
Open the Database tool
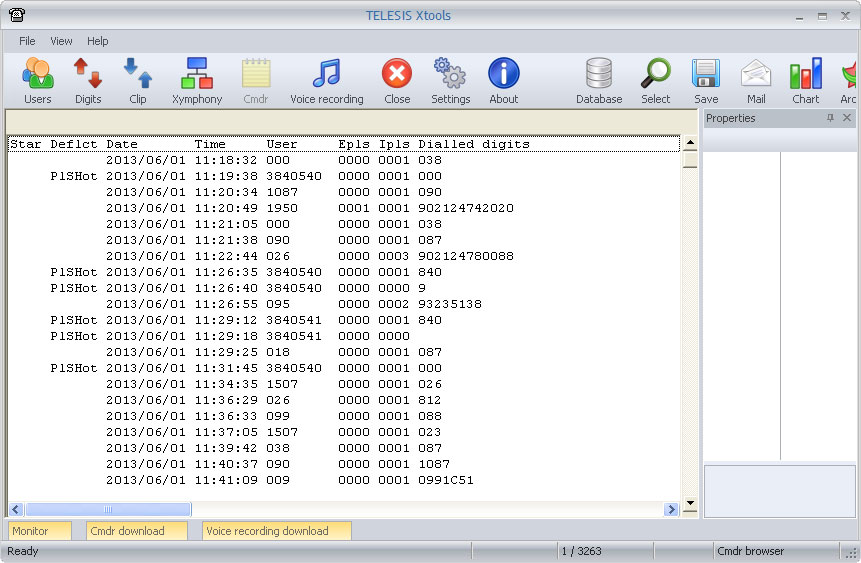pos(599,80)
